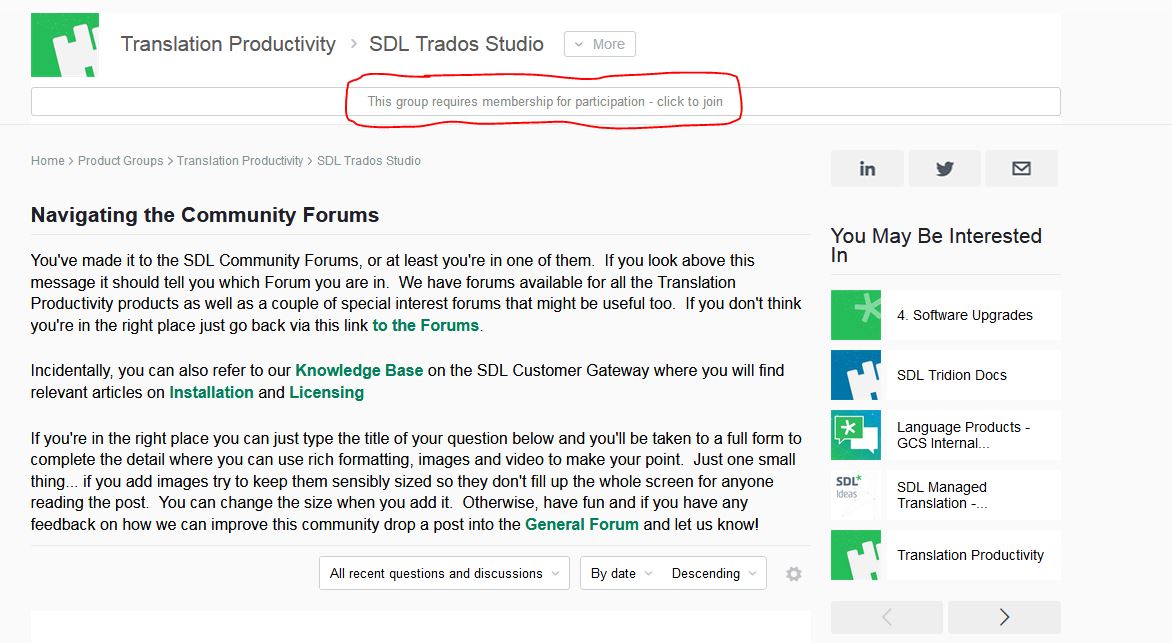Click the SDL Ideas thumbnail image
Viewport: 1172px width, 643px height.
pos(856,494)
